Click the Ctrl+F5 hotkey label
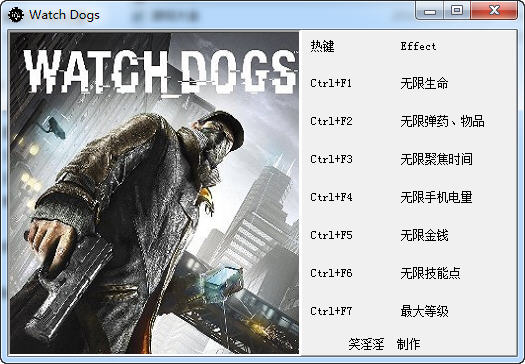This screenshot has width=525, height=364. [x=331, y=235]
